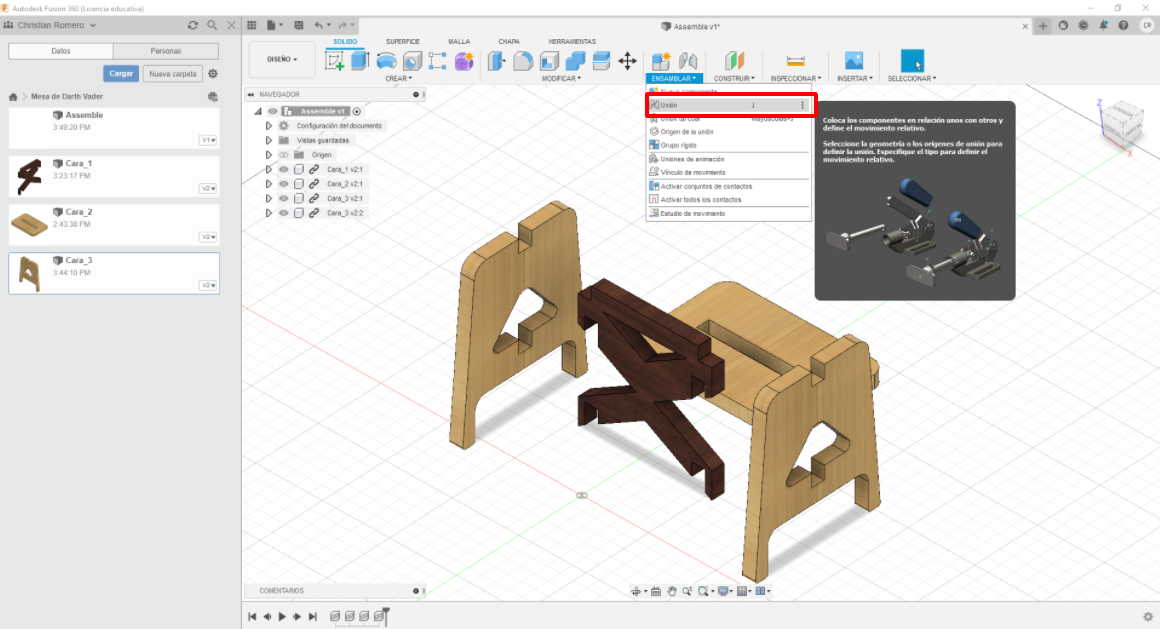The width and height of the screenshot is (1160, 629).
Task: Open data panel settings gear
Action: [x=213, y=74]
